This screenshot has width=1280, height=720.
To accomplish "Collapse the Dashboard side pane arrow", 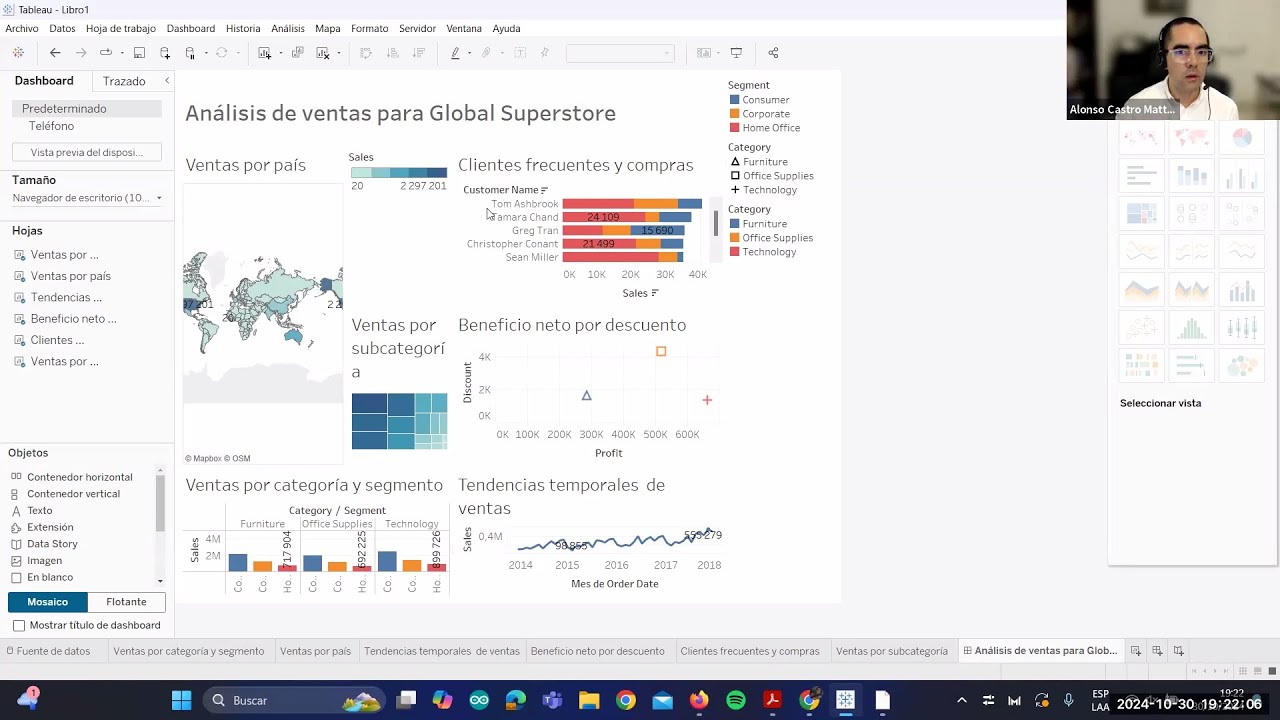I will pos(167,81).
